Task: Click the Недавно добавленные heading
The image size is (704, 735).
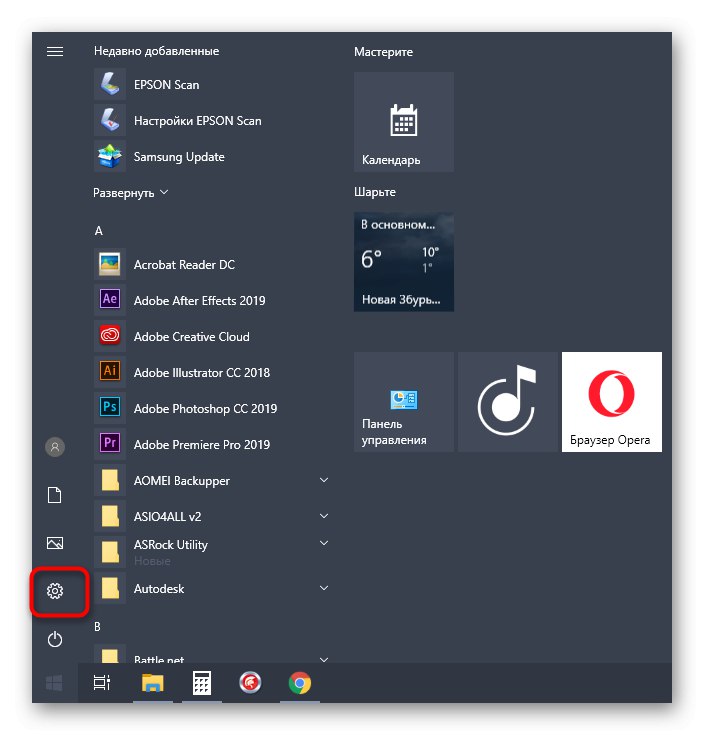Action: tap(157, 51)
